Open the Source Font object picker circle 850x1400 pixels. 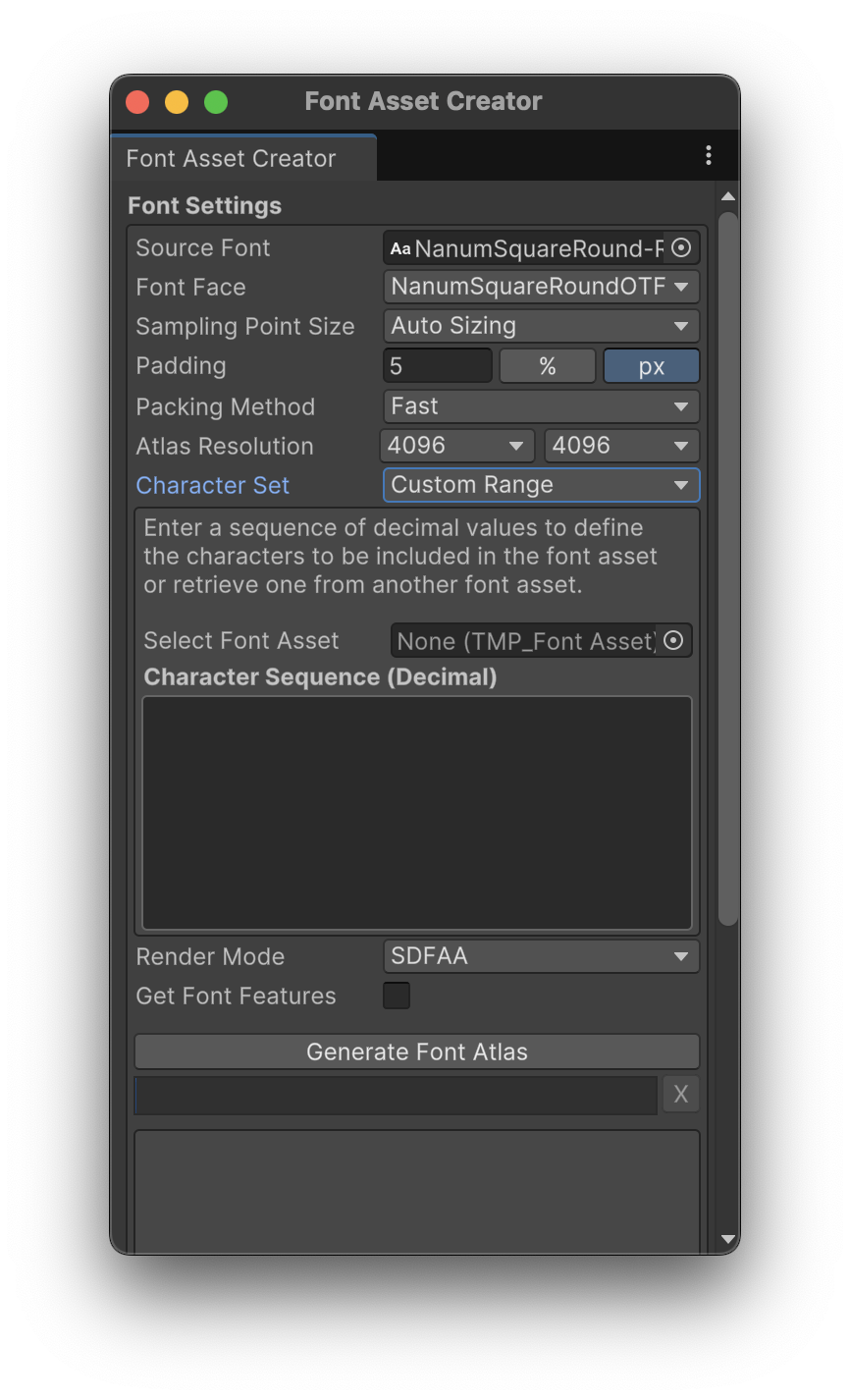tap(681, 248)
